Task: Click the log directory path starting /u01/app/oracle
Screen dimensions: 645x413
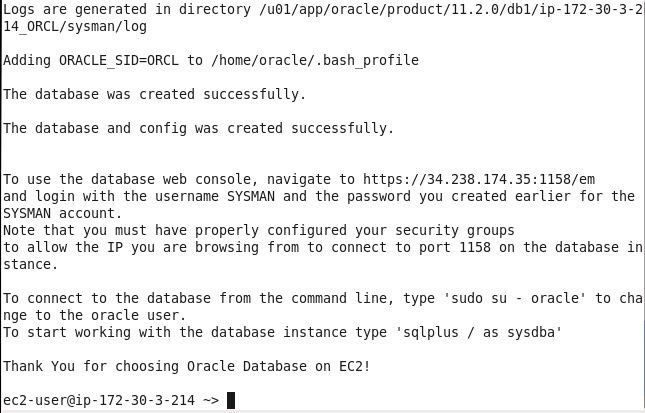Action: point(451,9)
